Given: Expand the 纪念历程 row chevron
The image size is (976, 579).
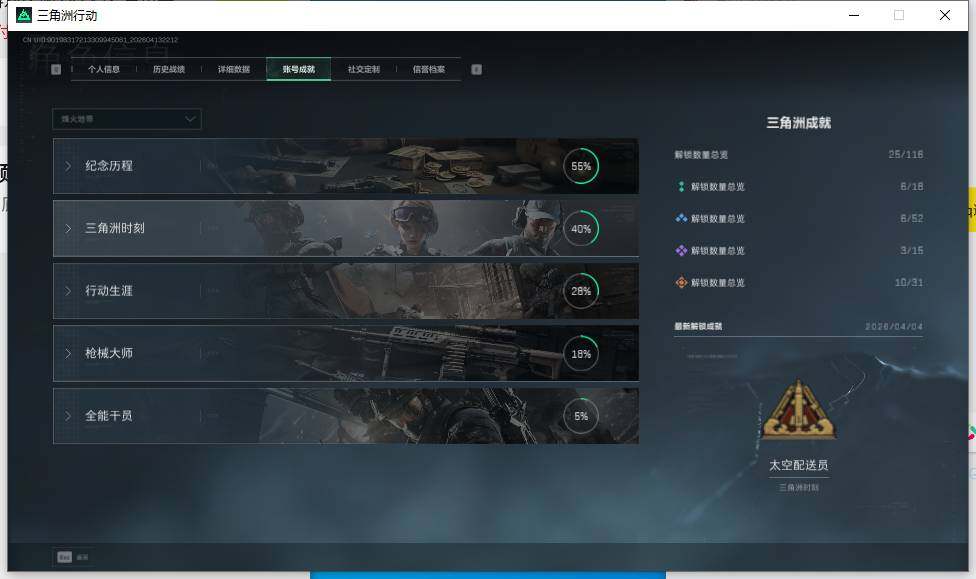Looking at the screenshot, I should (x=68, y=166).
